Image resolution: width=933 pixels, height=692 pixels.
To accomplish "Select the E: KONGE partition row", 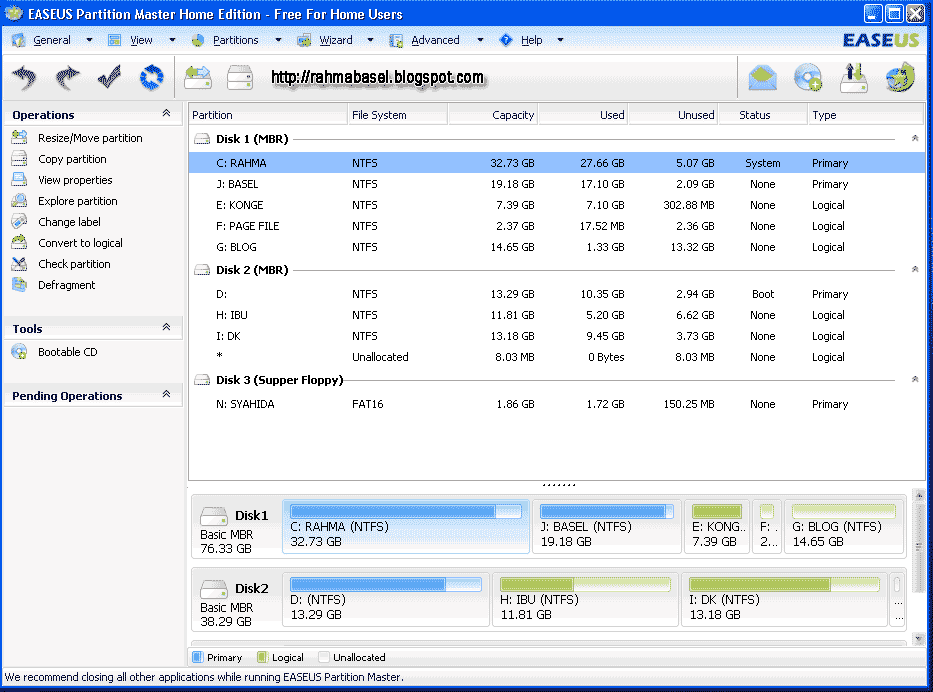I will tap(556, 205).
